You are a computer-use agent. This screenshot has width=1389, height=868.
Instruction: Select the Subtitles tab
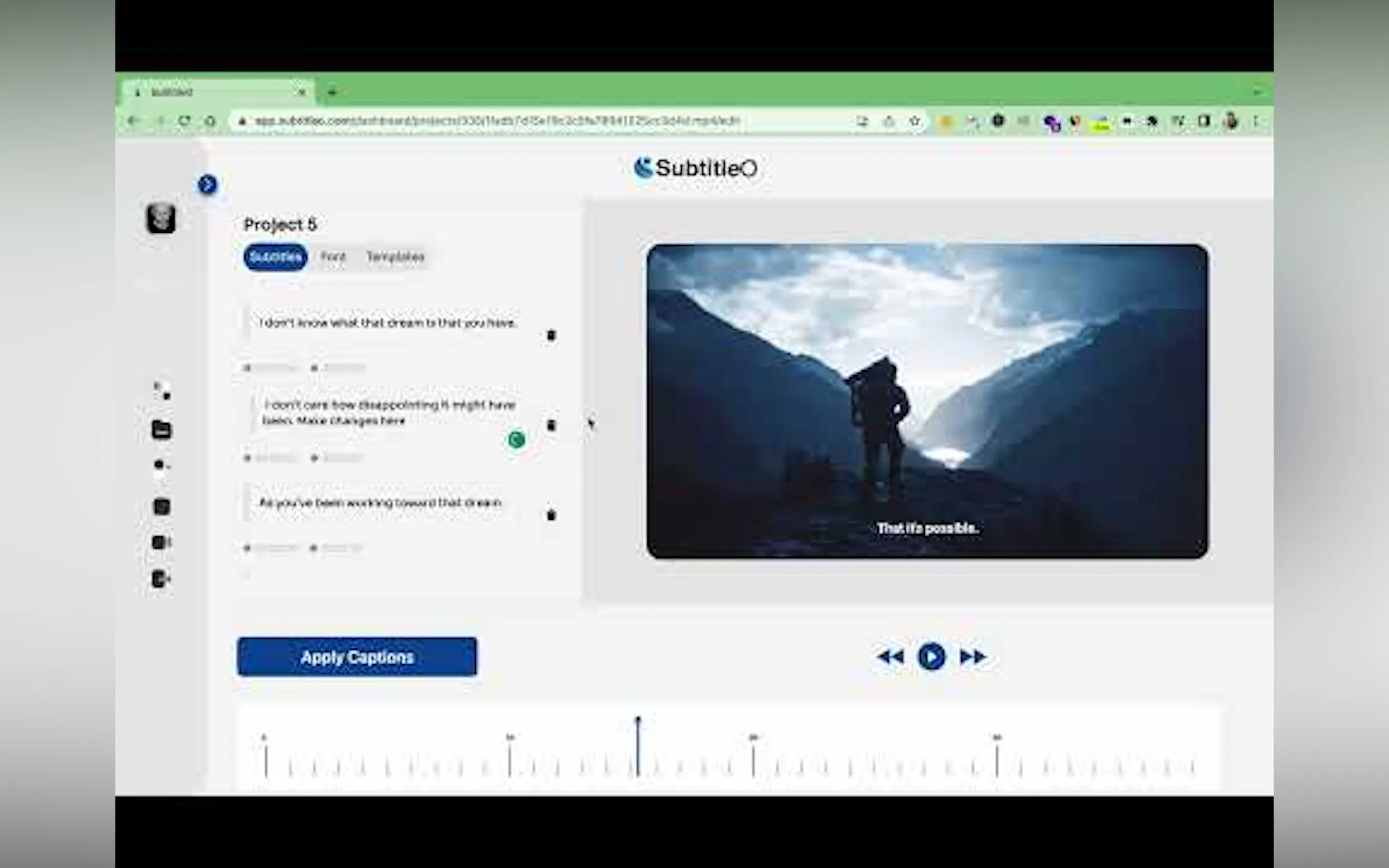(x=276, y=256)
